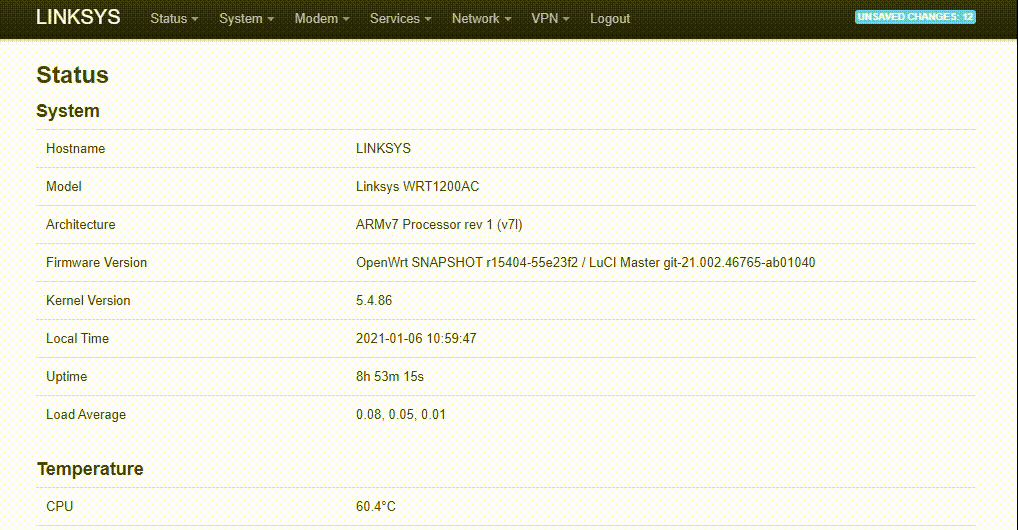1018x530 pixels.
Task: Expand the Network menu
Action: click(481, 19)
